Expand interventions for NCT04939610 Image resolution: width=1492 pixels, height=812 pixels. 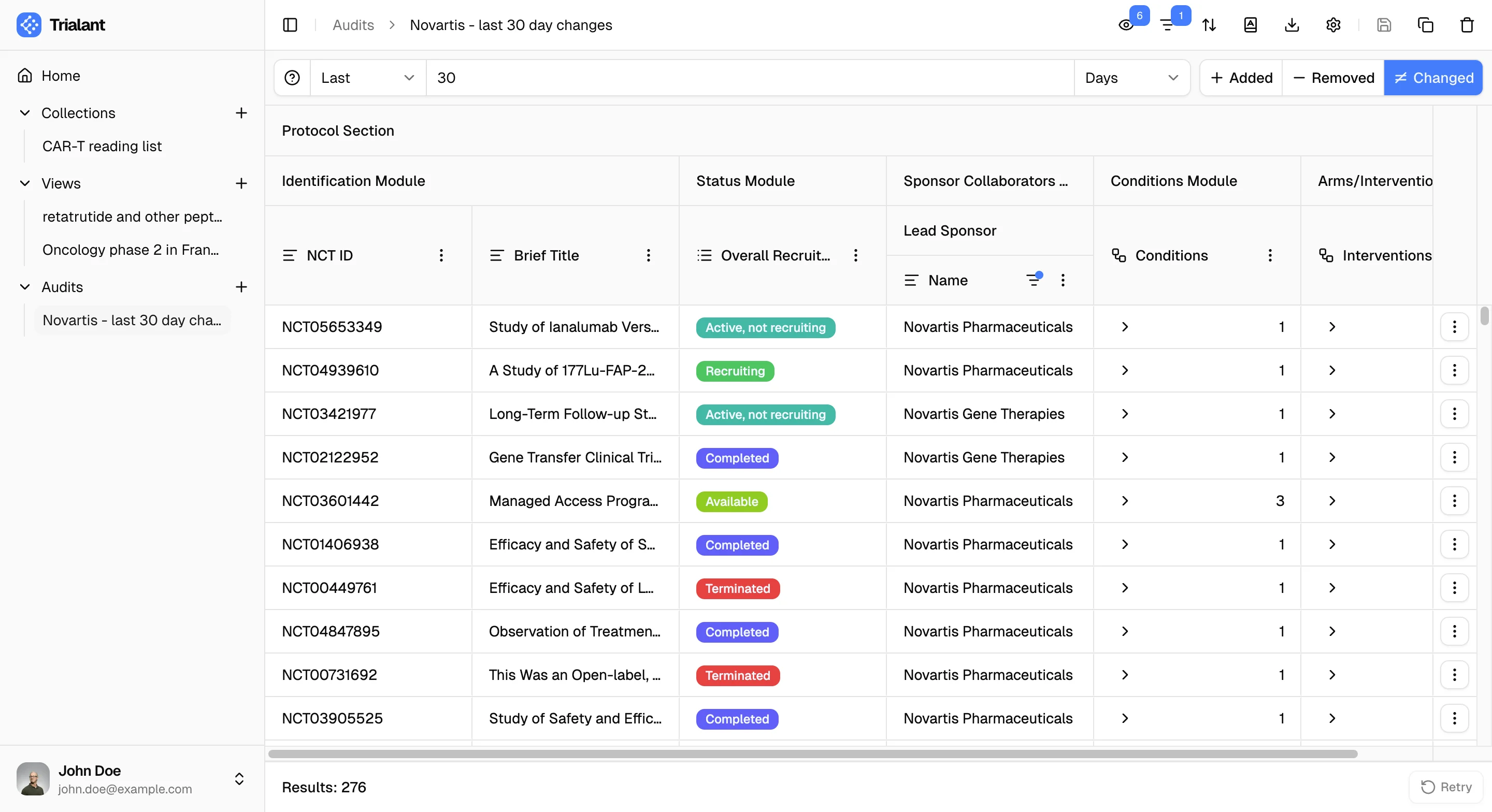1332,371
